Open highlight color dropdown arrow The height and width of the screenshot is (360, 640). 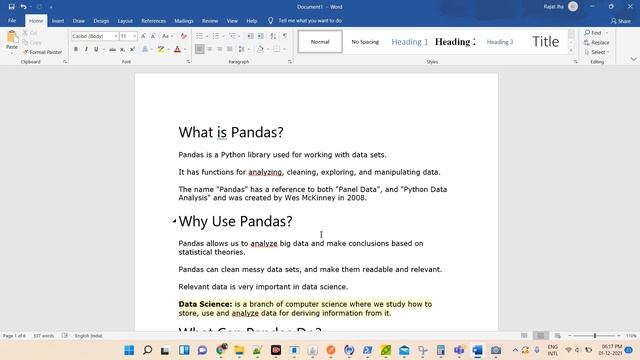point(169,49)
